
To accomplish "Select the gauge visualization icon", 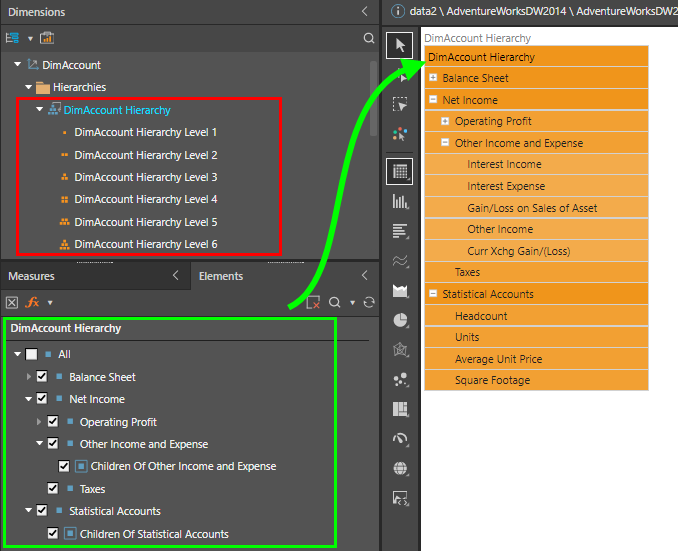I will click(400, 439).
